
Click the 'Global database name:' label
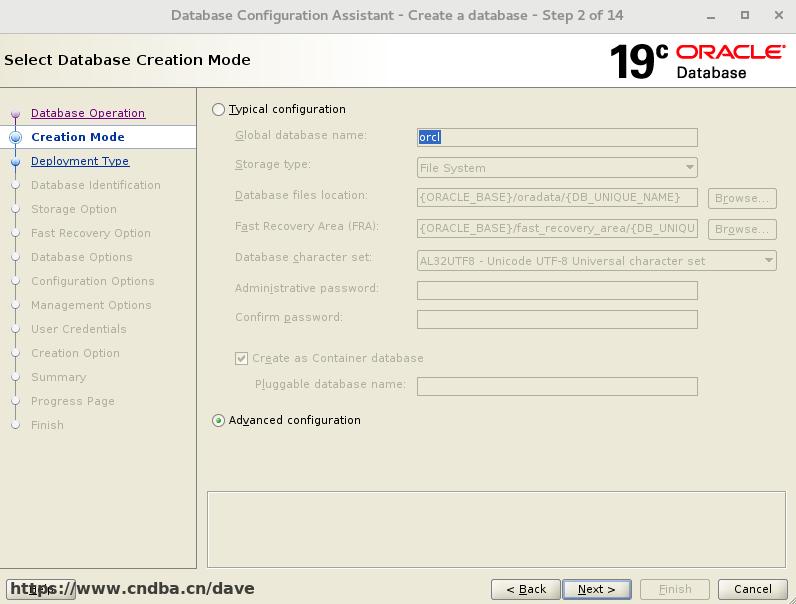coord(301,136)
